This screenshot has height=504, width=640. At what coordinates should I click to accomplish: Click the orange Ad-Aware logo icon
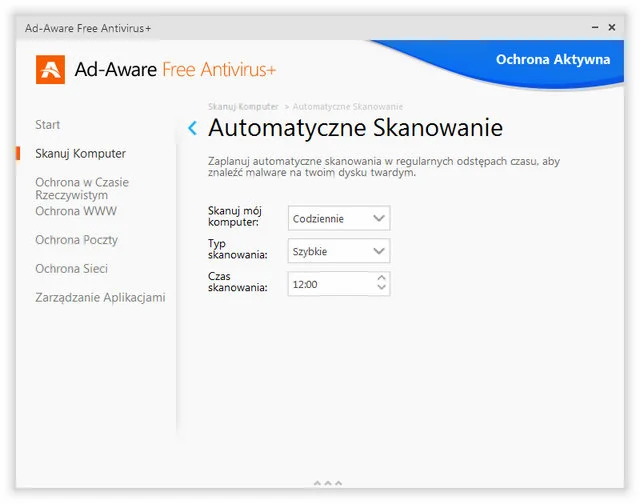point(50,69)
